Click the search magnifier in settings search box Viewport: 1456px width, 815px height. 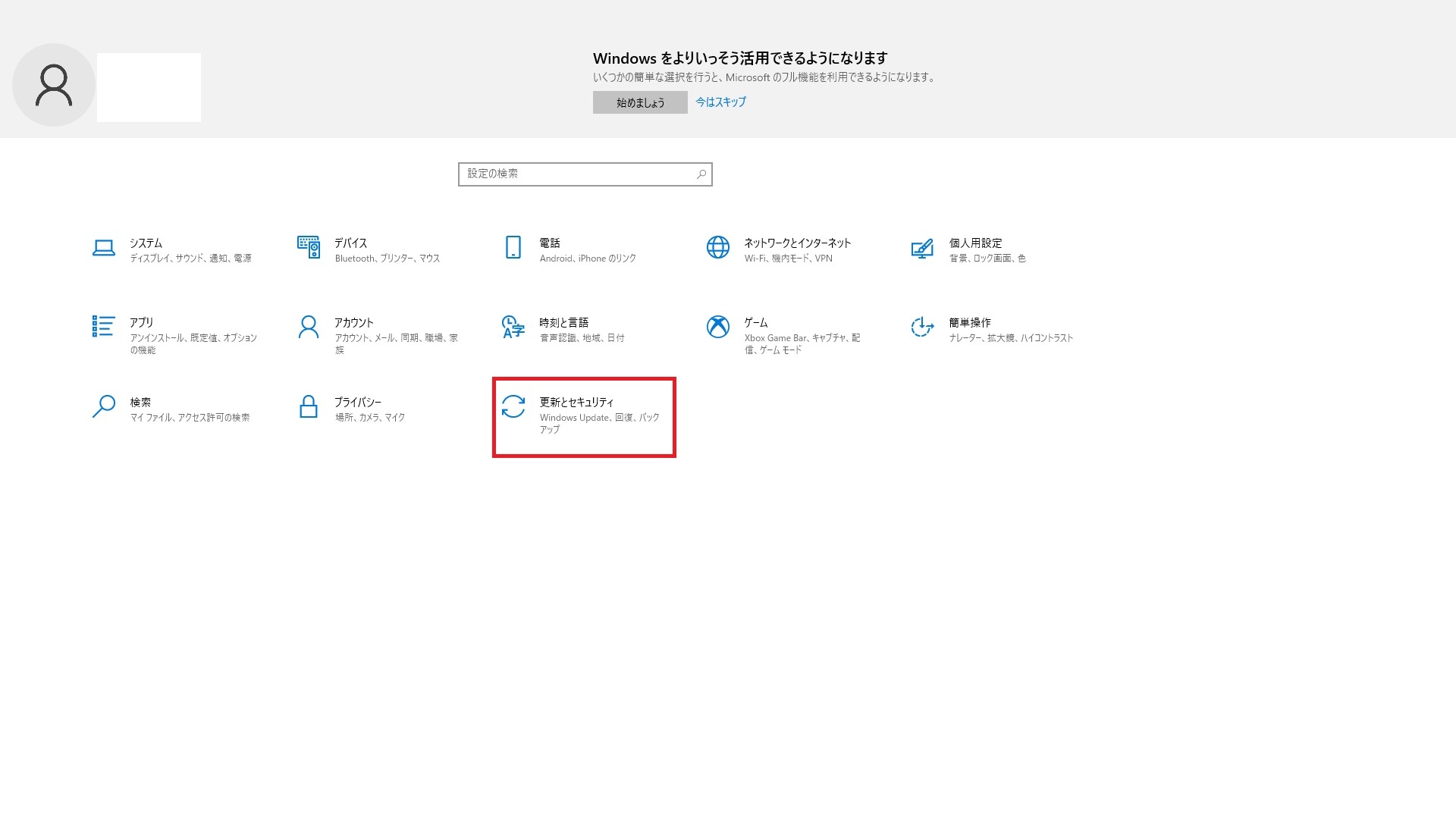(x=701, y=174)
